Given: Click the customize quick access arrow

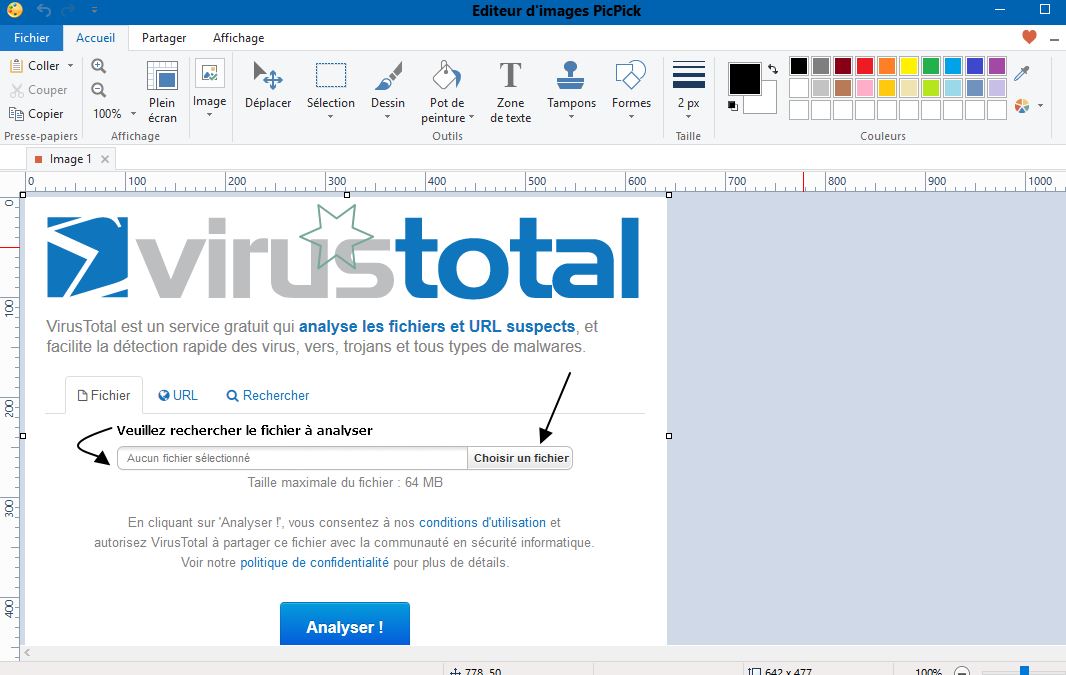Looking at the screenshot, I should [94, 10].
